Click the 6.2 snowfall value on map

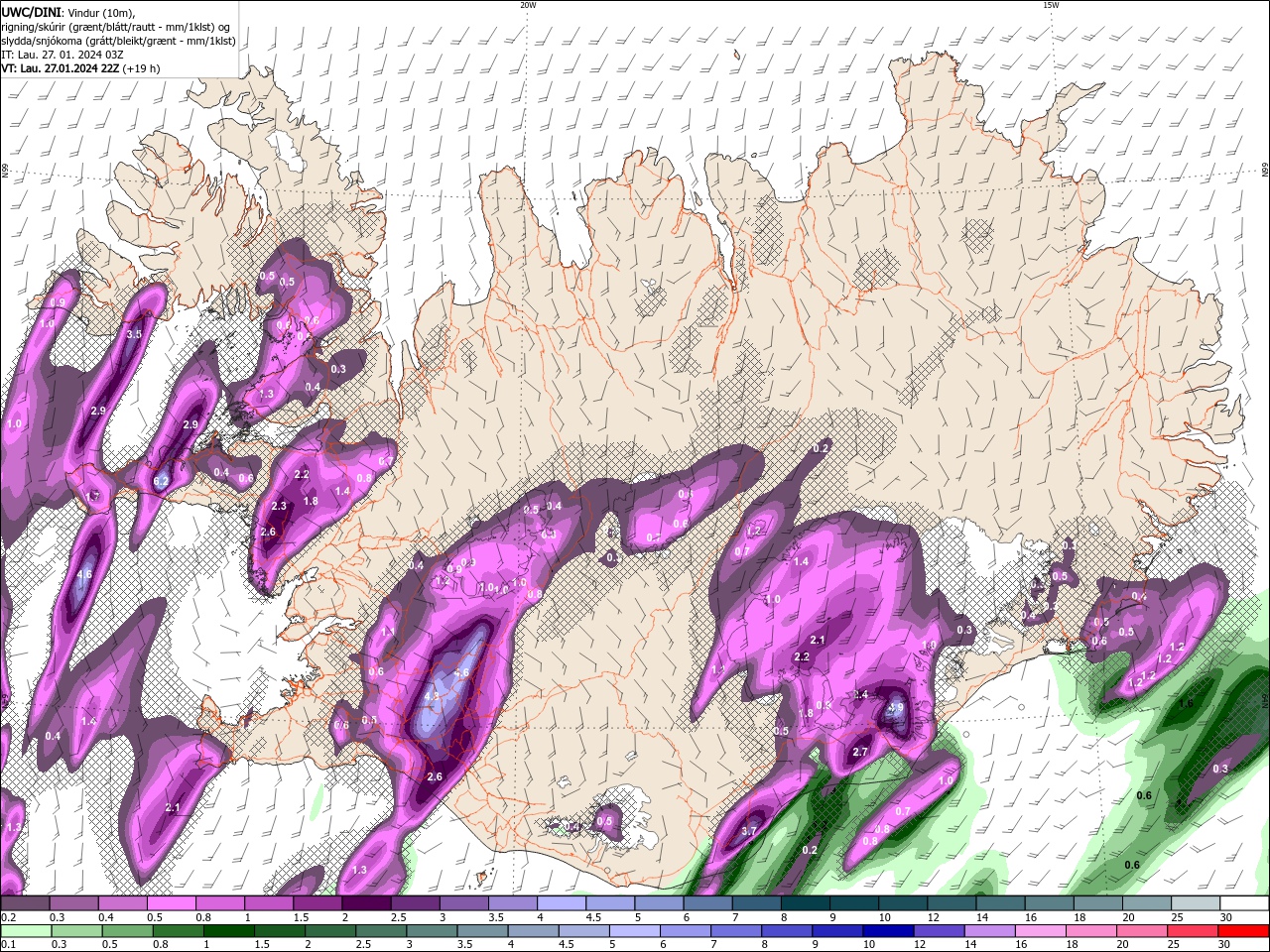coord(161,481)
